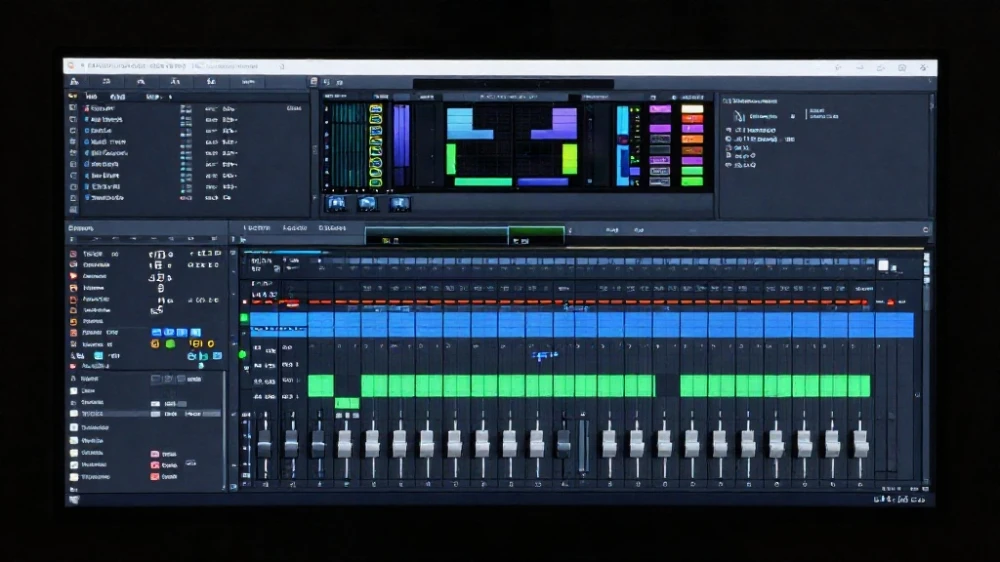This screenshot has height=562, width=1000.
Task: Select the short green clip below the green track
Action: tap(347, 403)
